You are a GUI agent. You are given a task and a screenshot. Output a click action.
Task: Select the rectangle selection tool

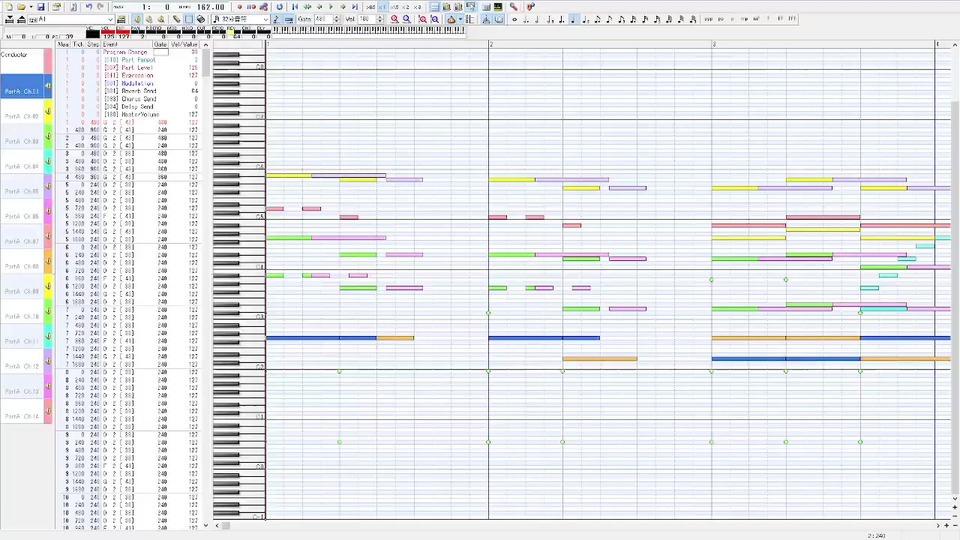189,19
